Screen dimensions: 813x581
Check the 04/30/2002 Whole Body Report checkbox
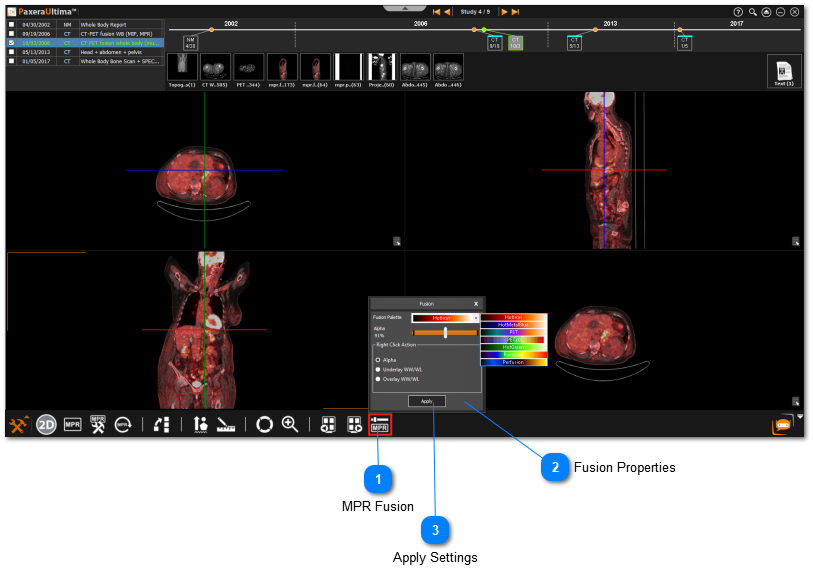pos(11,24)
